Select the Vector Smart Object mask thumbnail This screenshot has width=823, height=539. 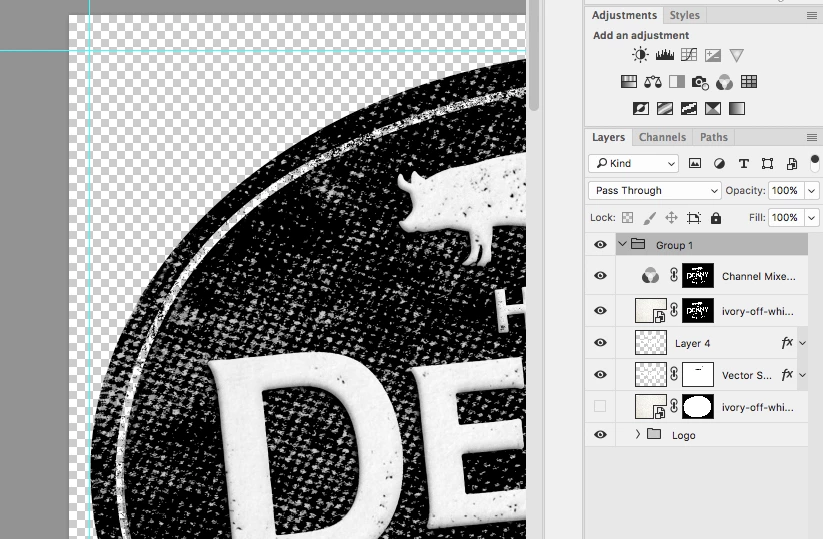tap(698, 375)
